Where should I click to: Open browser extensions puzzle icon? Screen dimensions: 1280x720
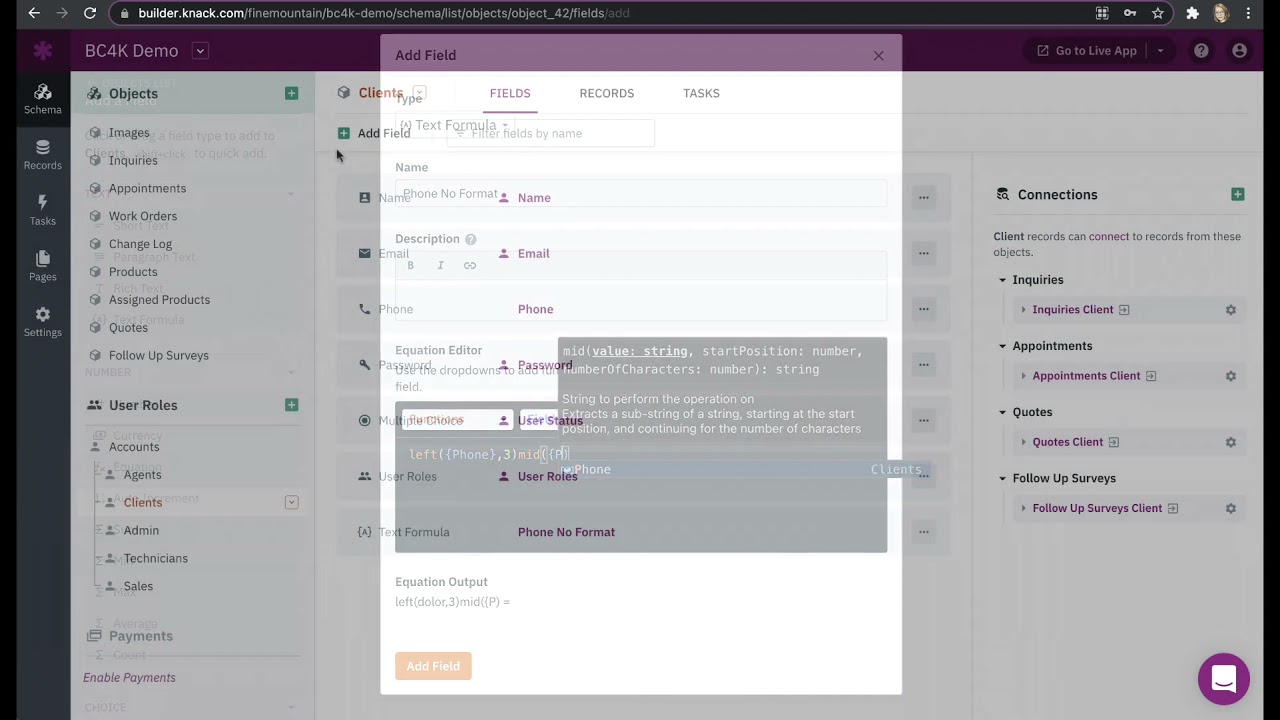tap(1192, 13)
